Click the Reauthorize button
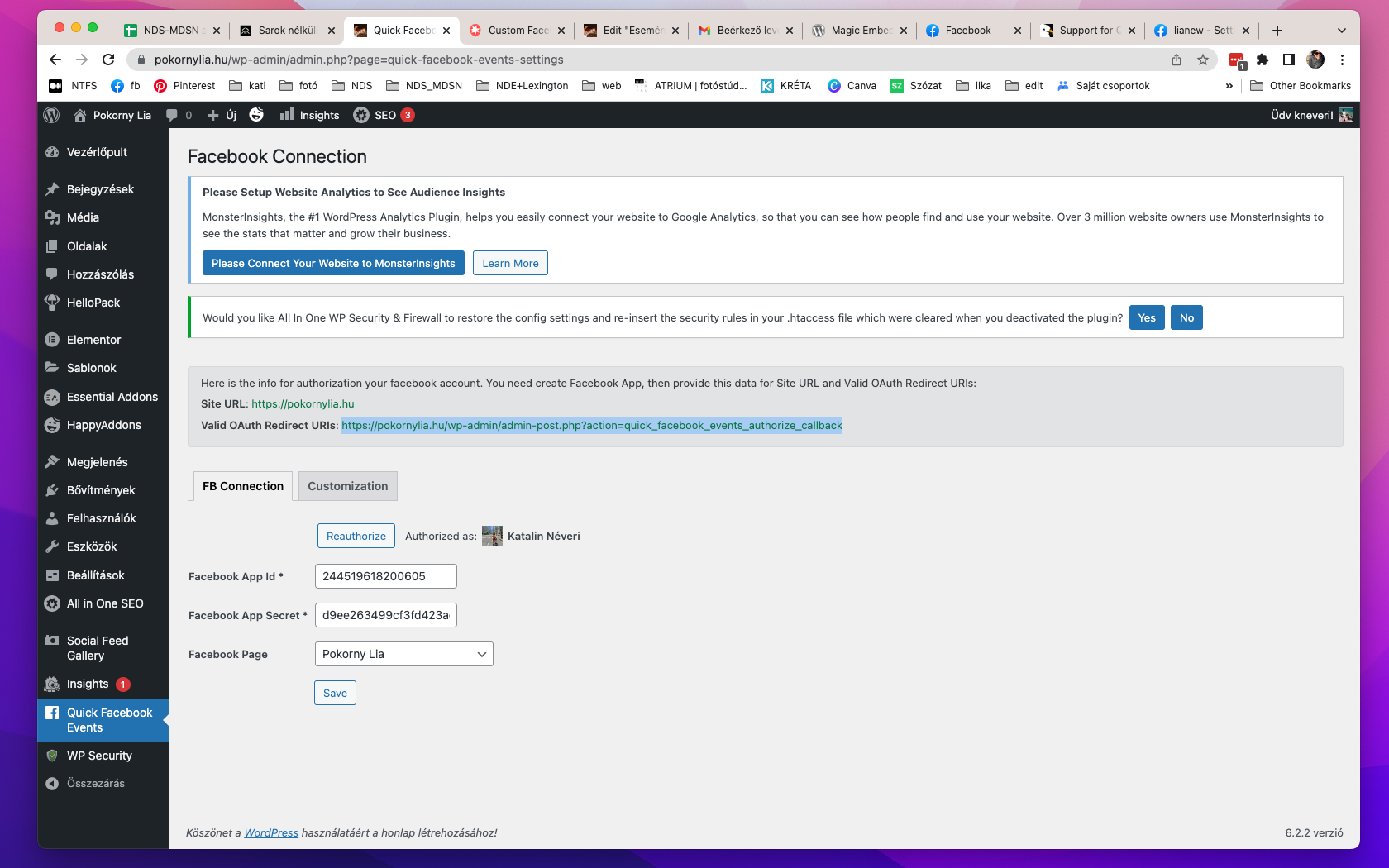This screenshot has height=868, width=1389. 356,536
